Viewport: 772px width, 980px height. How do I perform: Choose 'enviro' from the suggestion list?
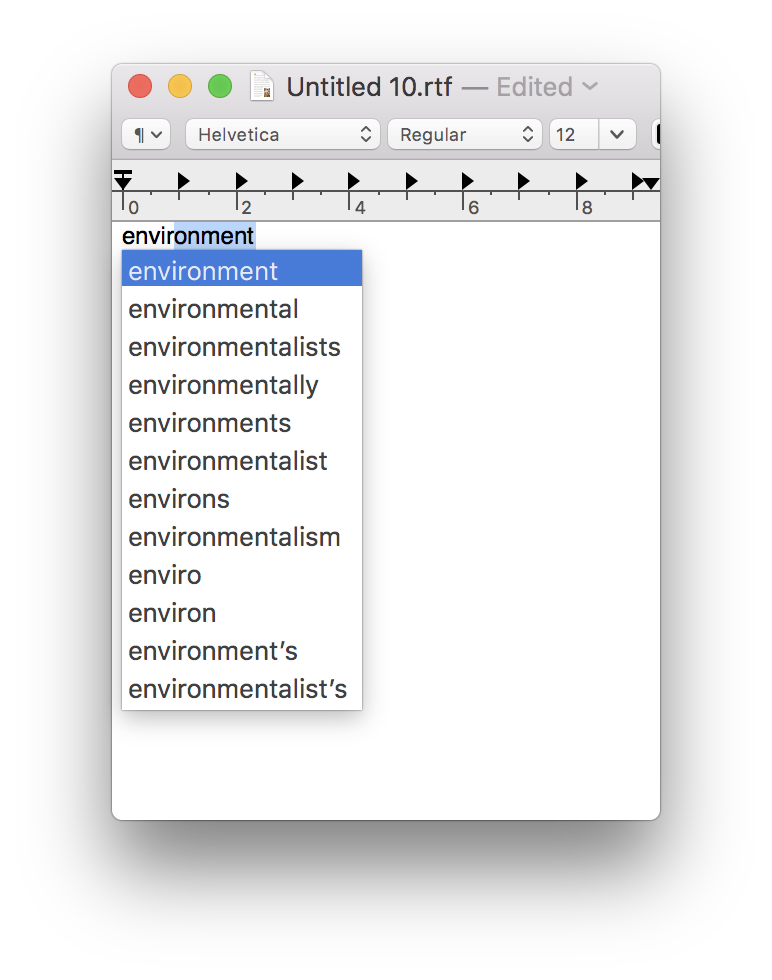point(242,576)
